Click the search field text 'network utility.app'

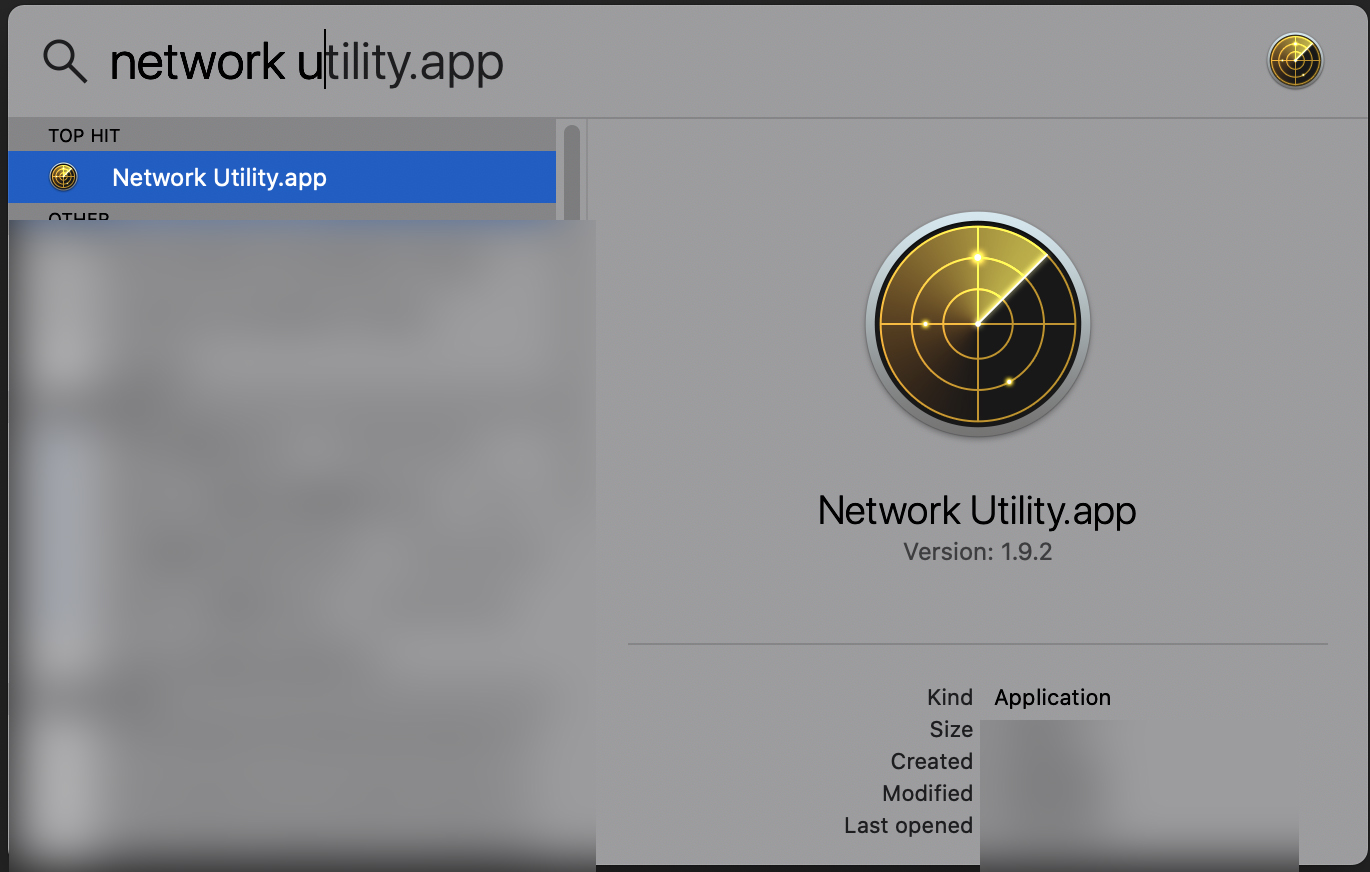point(306,63)
